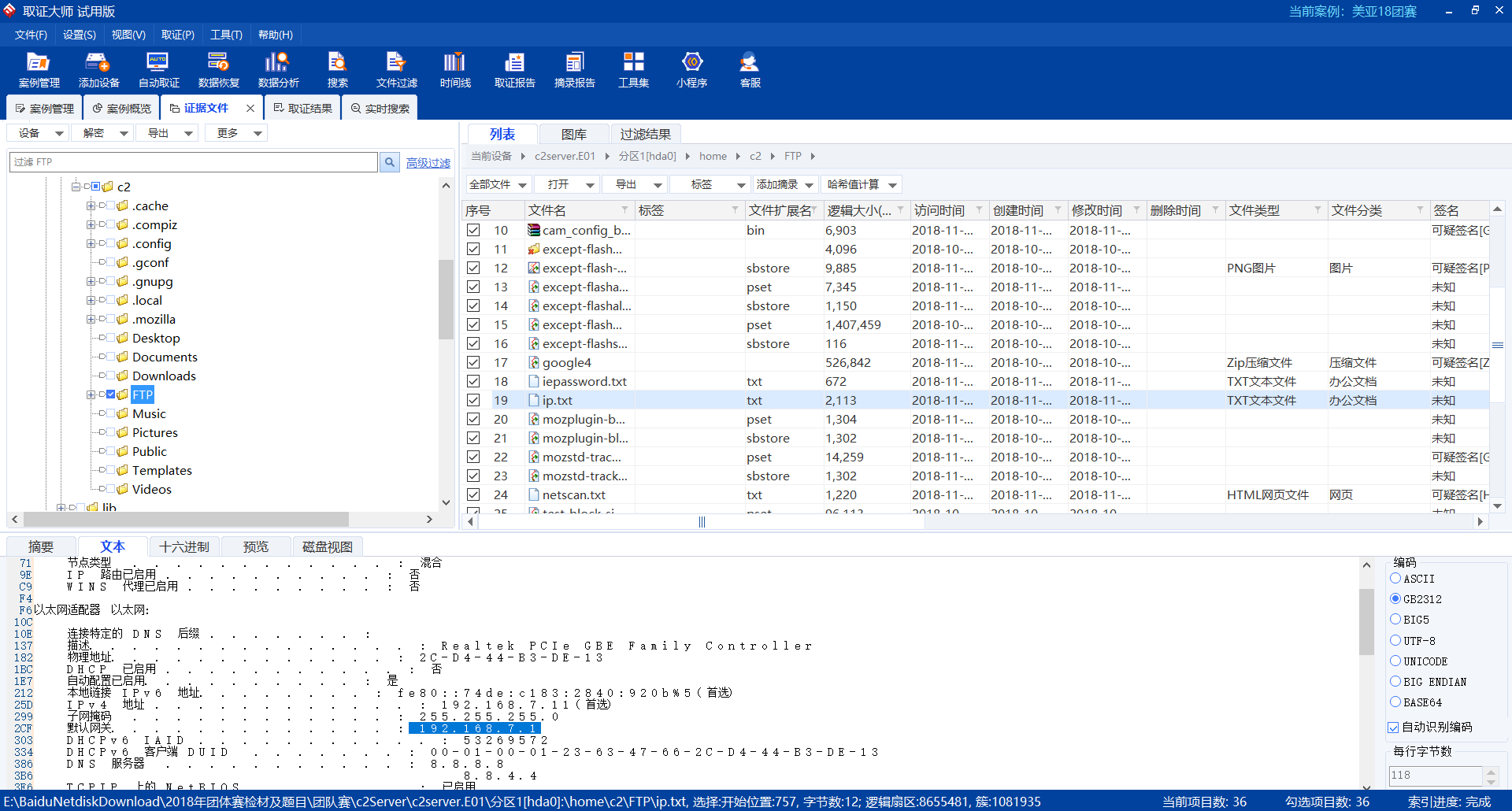The height and width of the screenshot is (811, 1512).
Task: Open the 工具集 toolset icon
Action: pyautogui.click(x=633, y=69)
